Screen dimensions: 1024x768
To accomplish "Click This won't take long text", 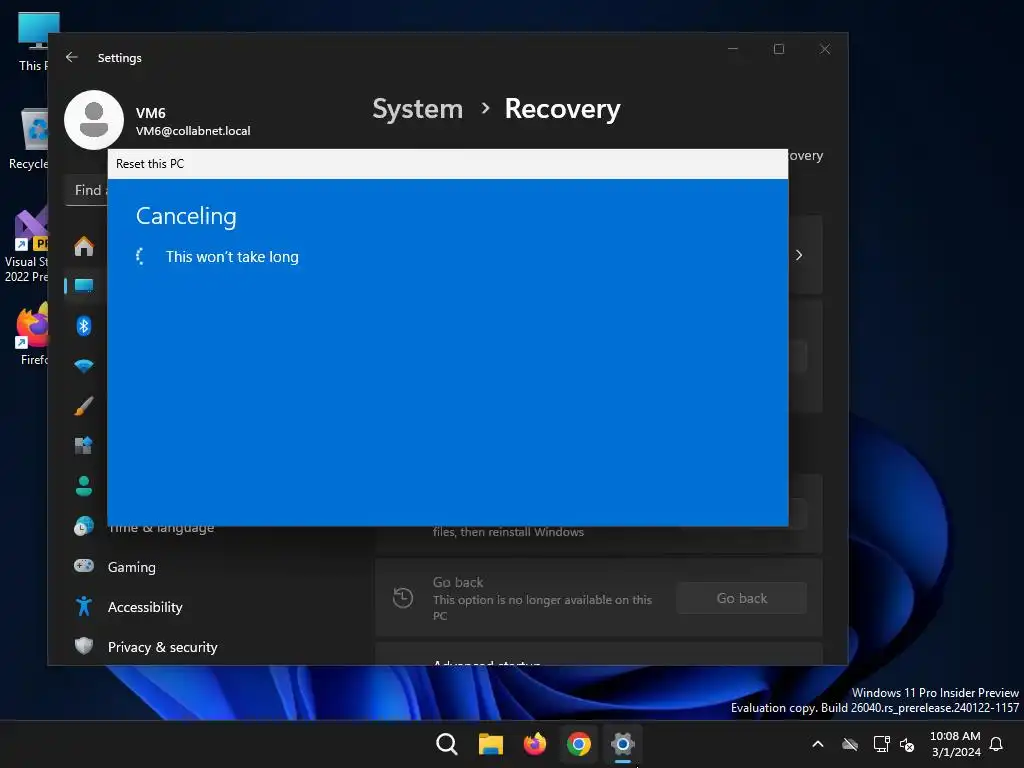I will click(232, 257).
